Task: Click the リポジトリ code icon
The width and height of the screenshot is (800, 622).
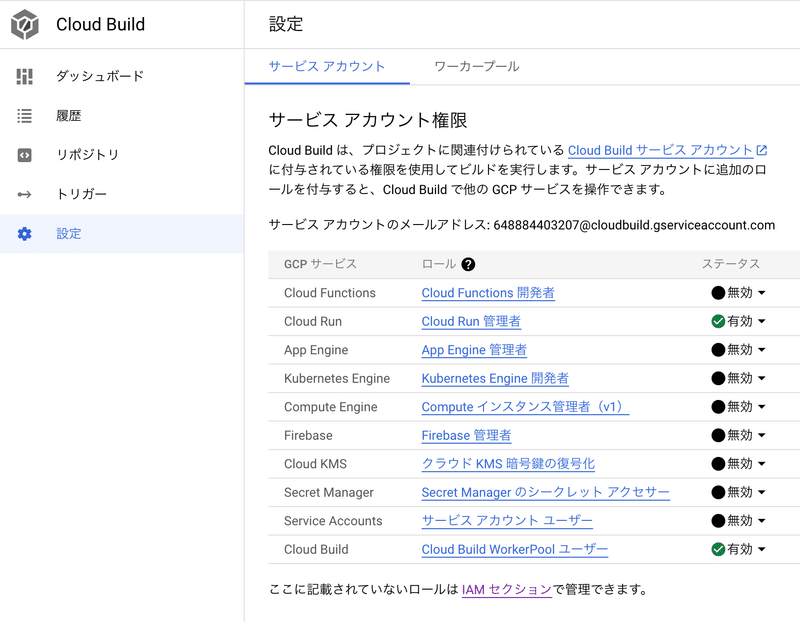Action: [x=24, y=155]
